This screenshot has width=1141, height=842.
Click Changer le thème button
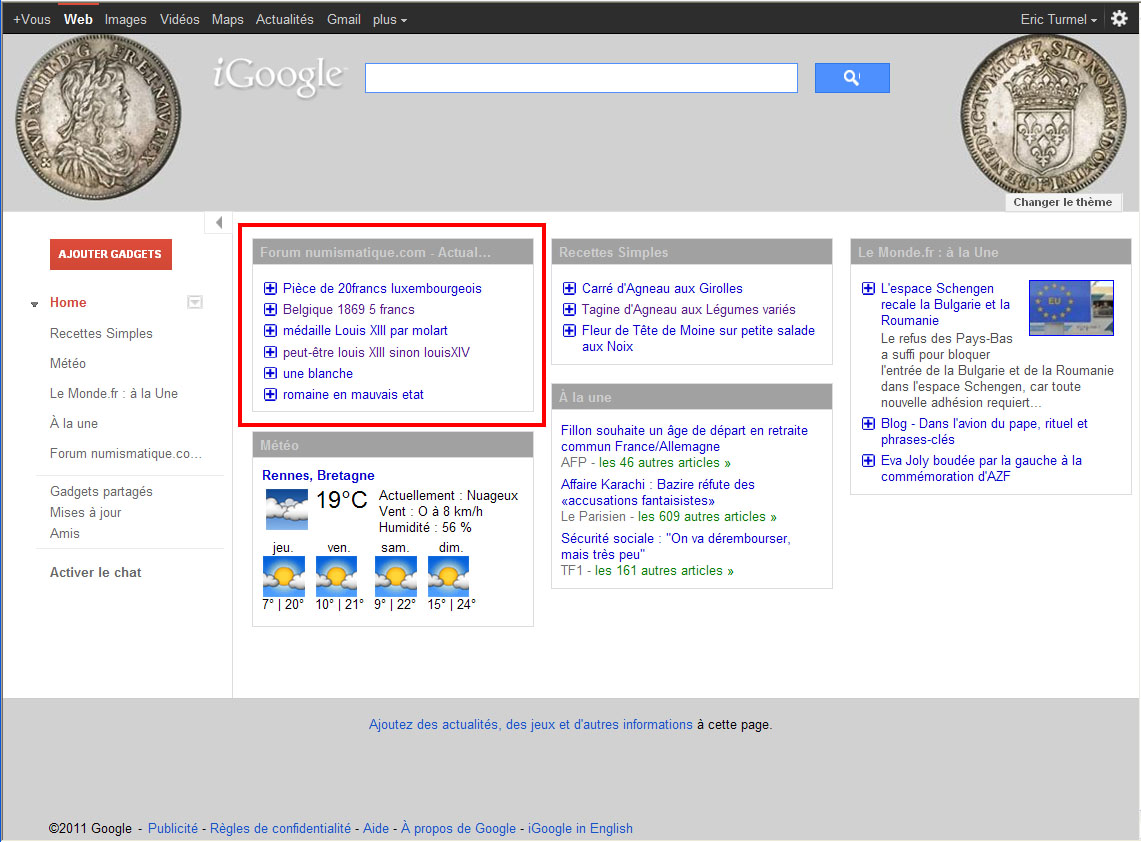pyautogui.click(x=1062, y=202)
